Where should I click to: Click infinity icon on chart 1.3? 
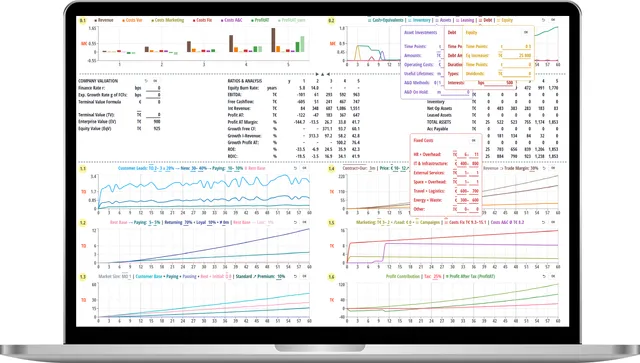coord(304,276)
